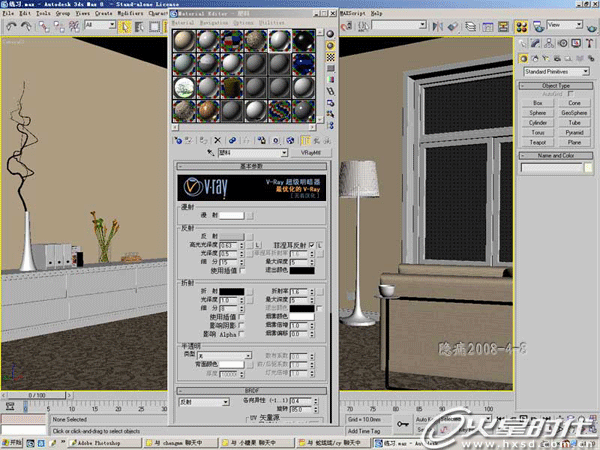
Task: Select Lights category in Create panel
Action: click(x=546, y=59)
